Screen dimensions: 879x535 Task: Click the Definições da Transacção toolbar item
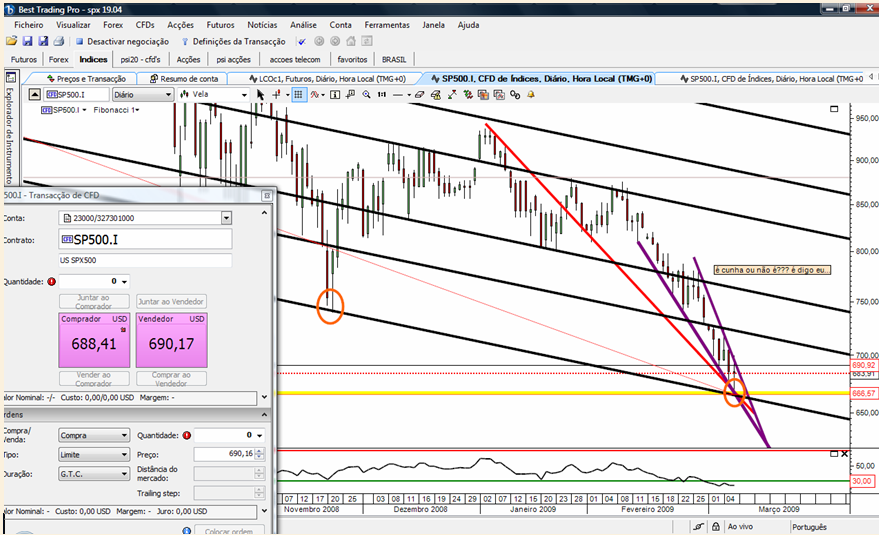click(234, 41)
